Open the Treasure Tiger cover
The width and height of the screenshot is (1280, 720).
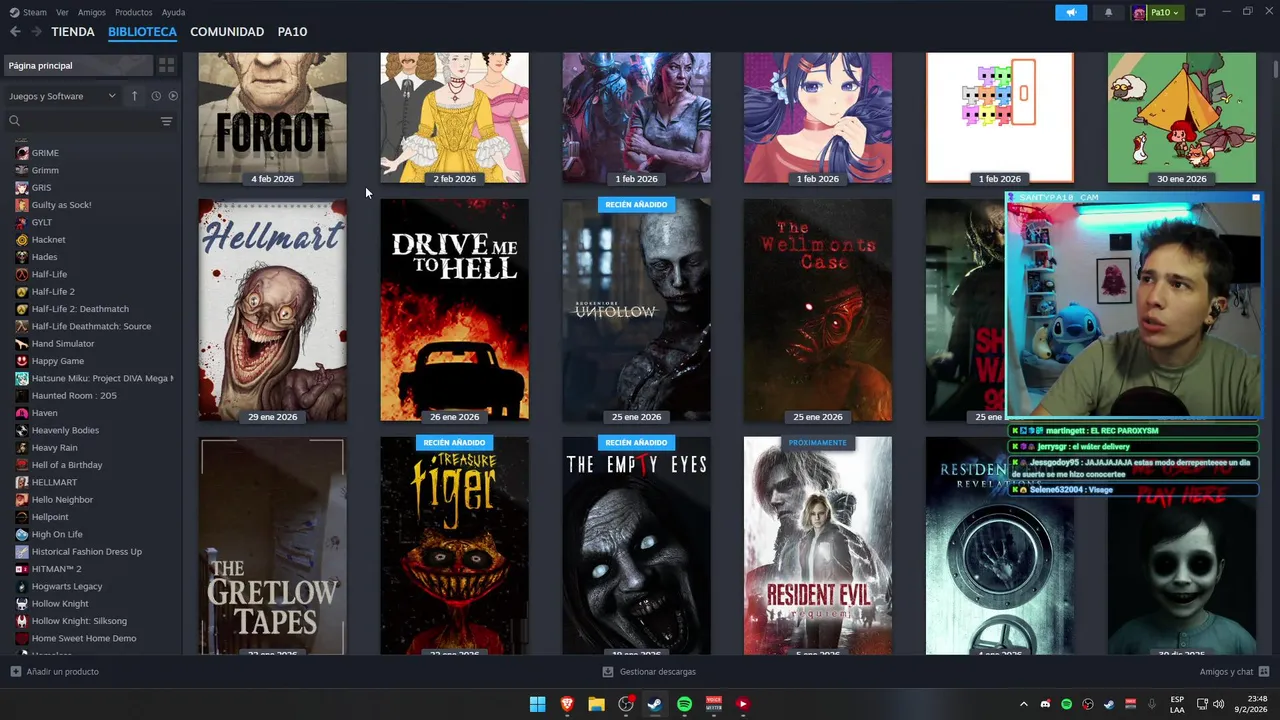[454, 546]
